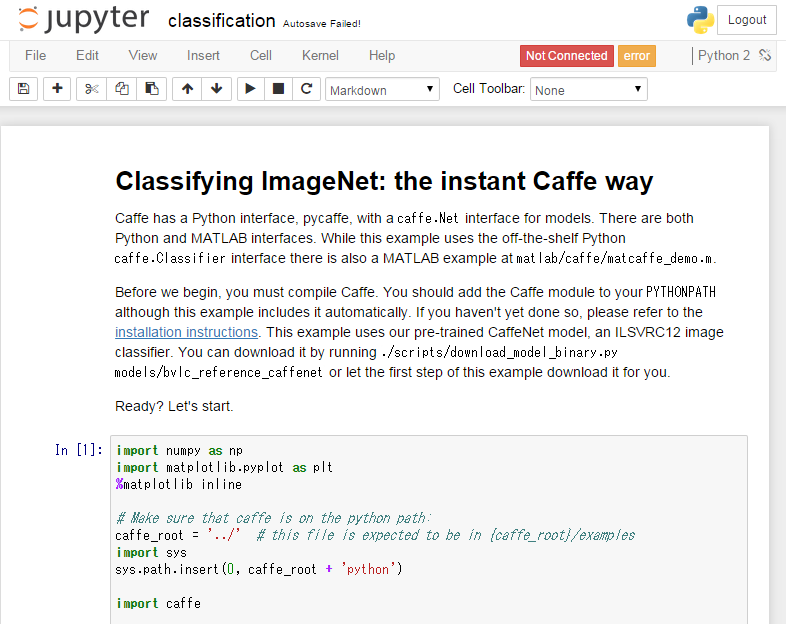This screenshot has width=786, height=624.
Task: Restart the kernel with the circular arrow icon
Action: pyautogui.click(x=306, y=89)
